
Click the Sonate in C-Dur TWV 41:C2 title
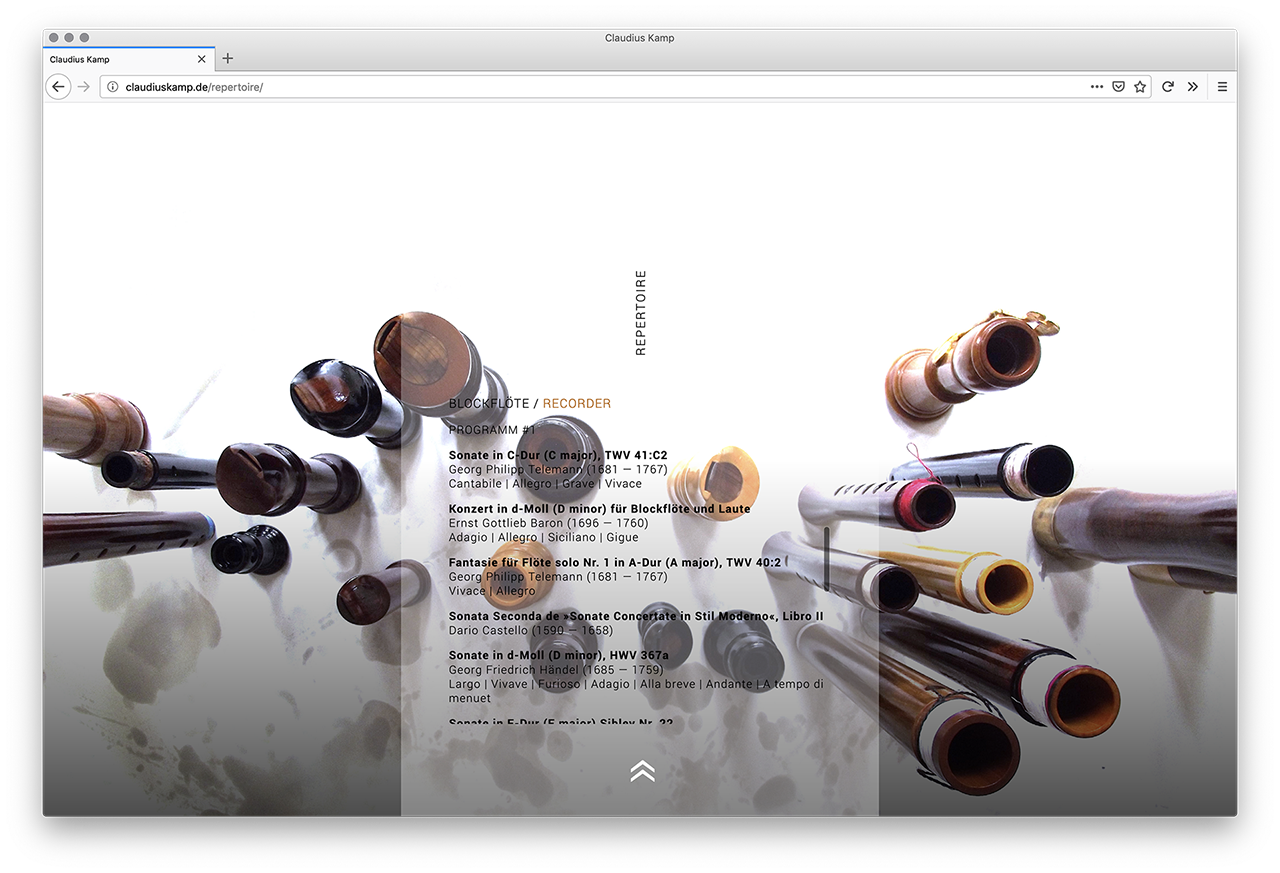[558, 455]
